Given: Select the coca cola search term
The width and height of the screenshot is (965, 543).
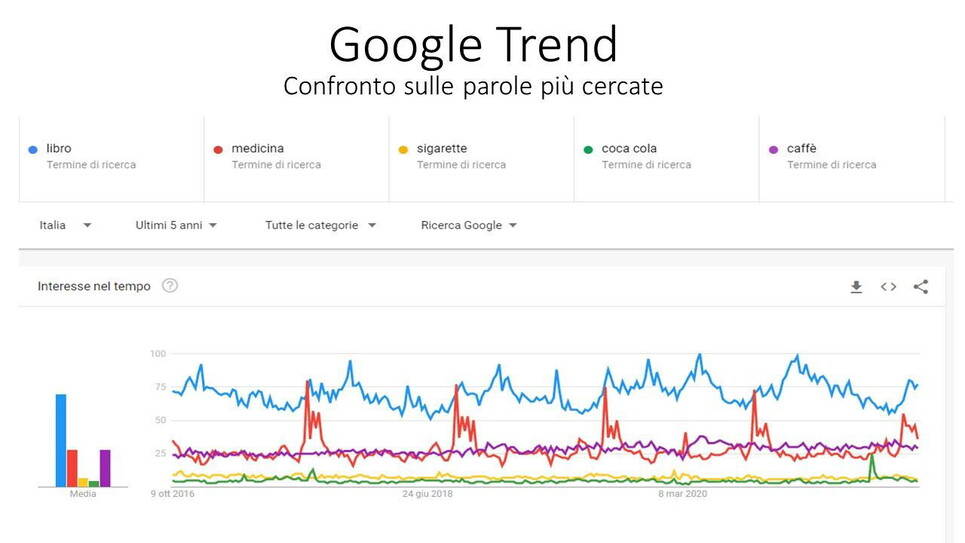Looking at the screenshot, I should click(629, 149).
